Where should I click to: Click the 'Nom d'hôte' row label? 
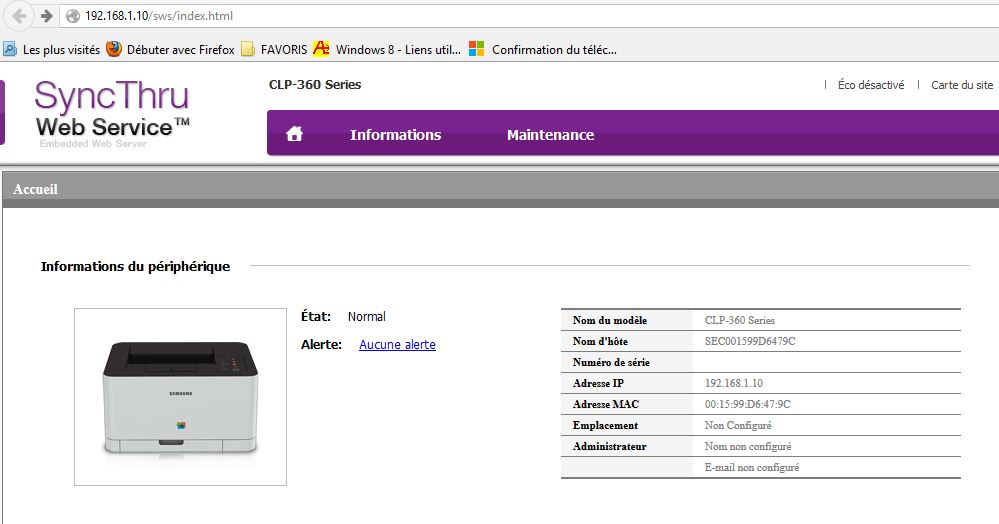[600, 341]
